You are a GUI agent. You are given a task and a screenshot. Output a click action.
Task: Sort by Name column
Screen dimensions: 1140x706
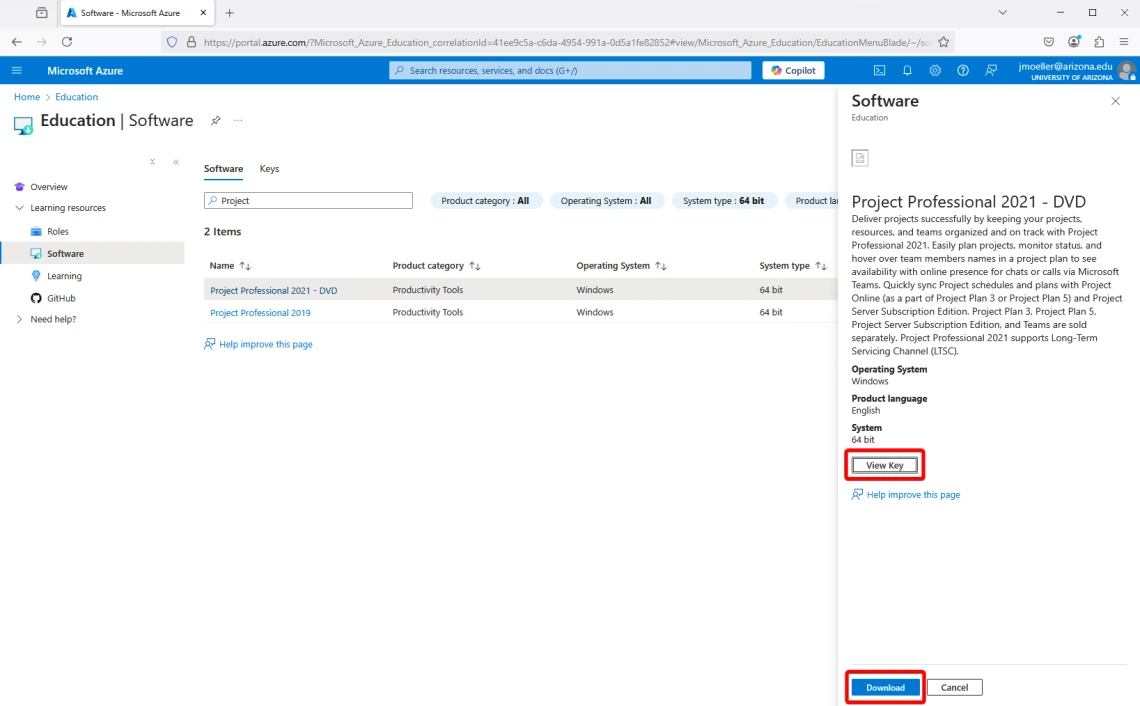coord(230,266)
